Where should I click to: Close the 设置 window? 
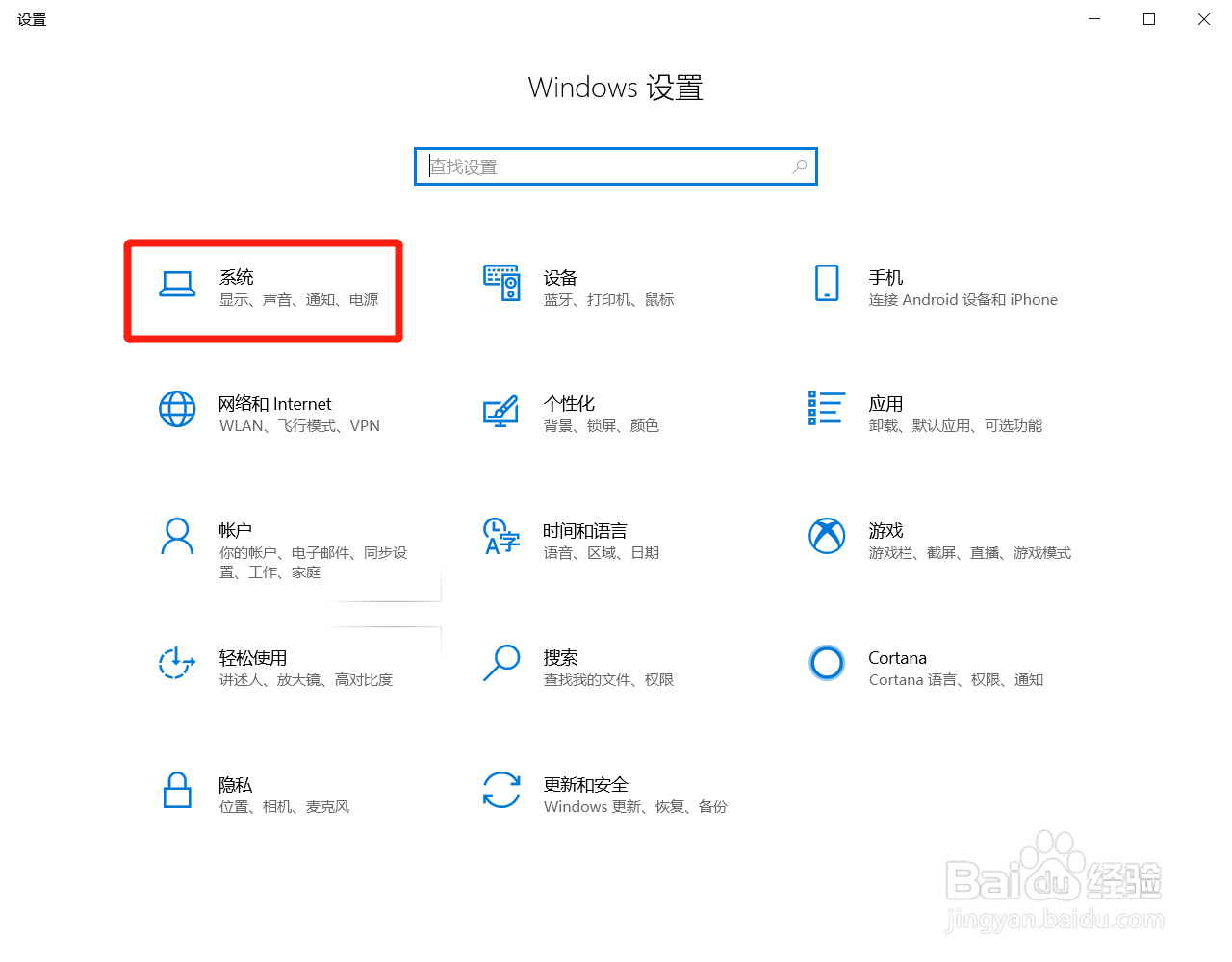(1204, 19)
